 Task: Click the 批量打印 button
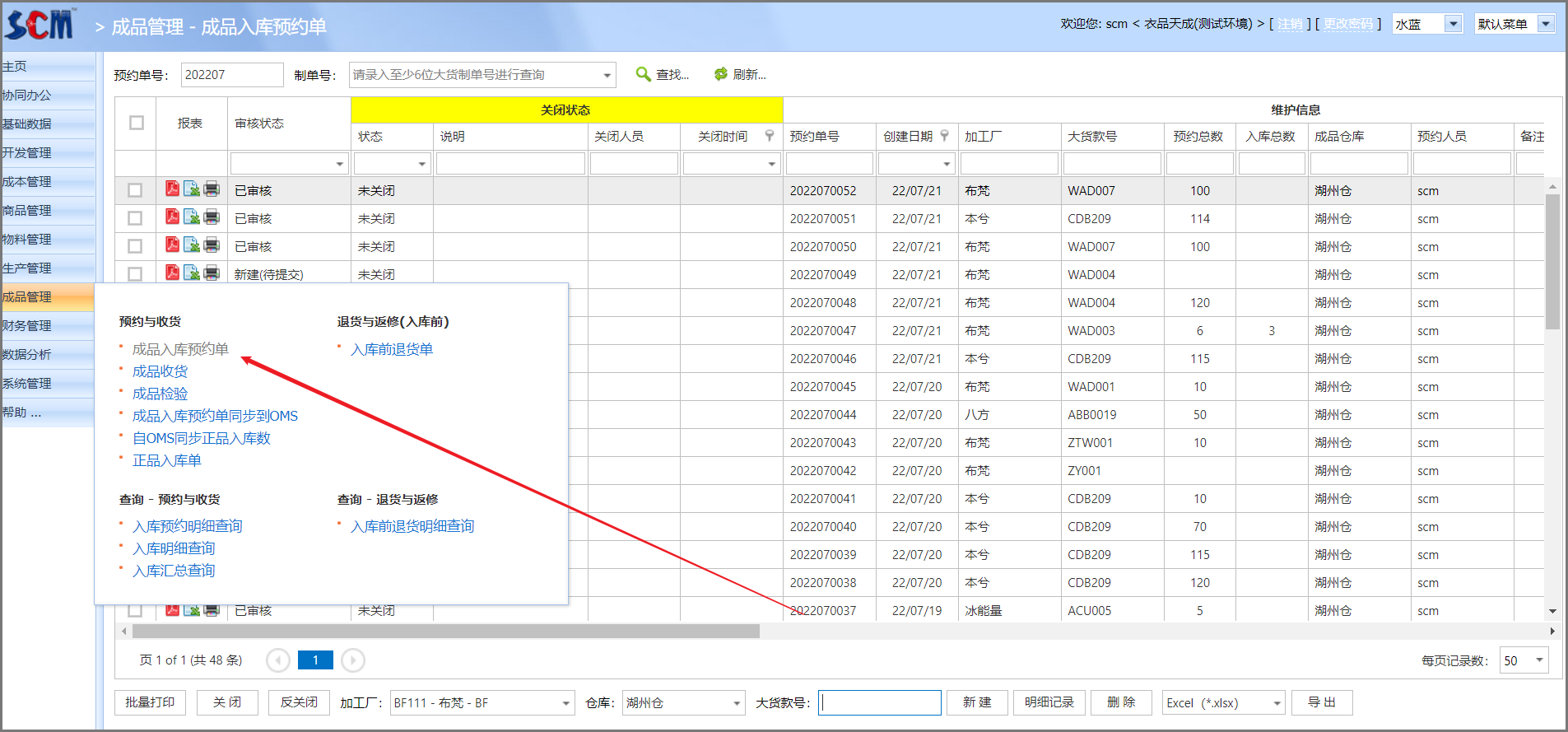coord(150,702)
